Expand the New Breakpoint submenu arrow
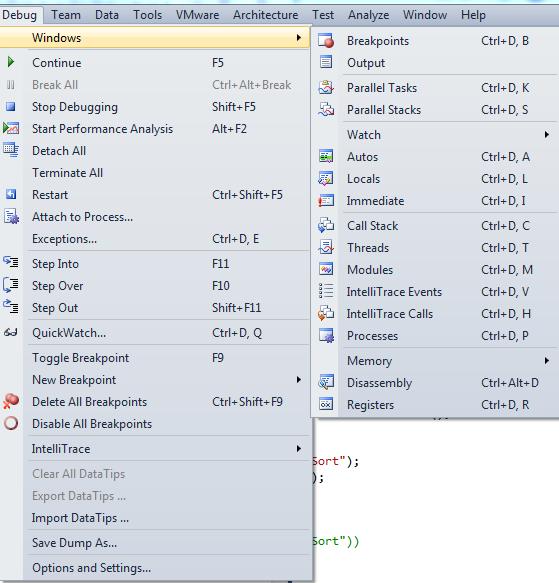 [299, 380]
